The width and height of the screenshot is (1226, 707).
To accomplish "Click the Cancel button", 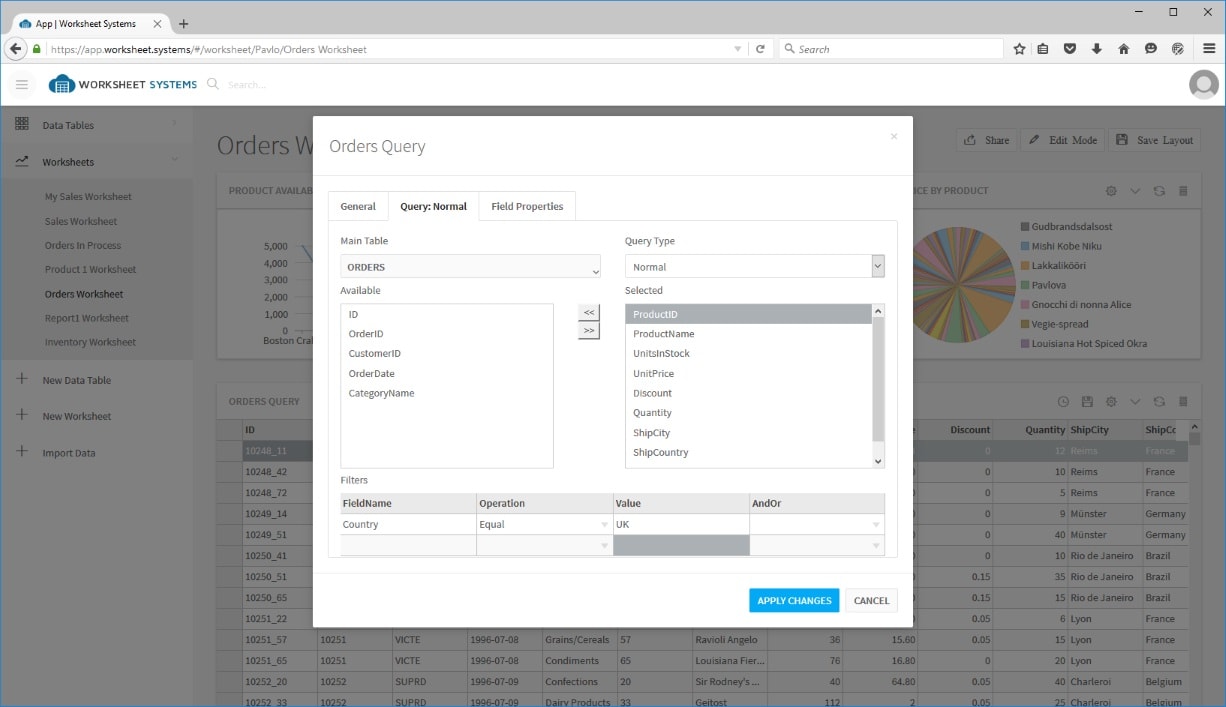I will [x=871, y=600].
